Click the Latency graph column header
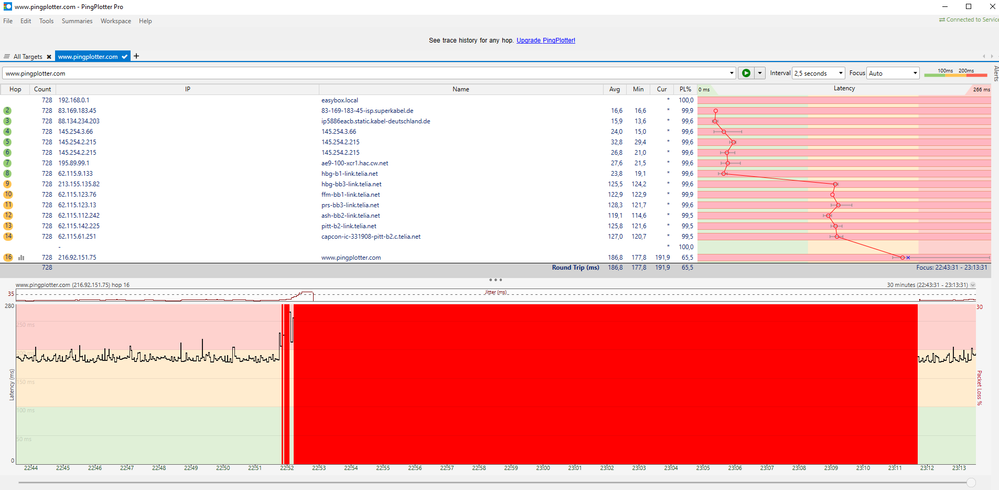The image size is (999, 490). coord(844,89)
